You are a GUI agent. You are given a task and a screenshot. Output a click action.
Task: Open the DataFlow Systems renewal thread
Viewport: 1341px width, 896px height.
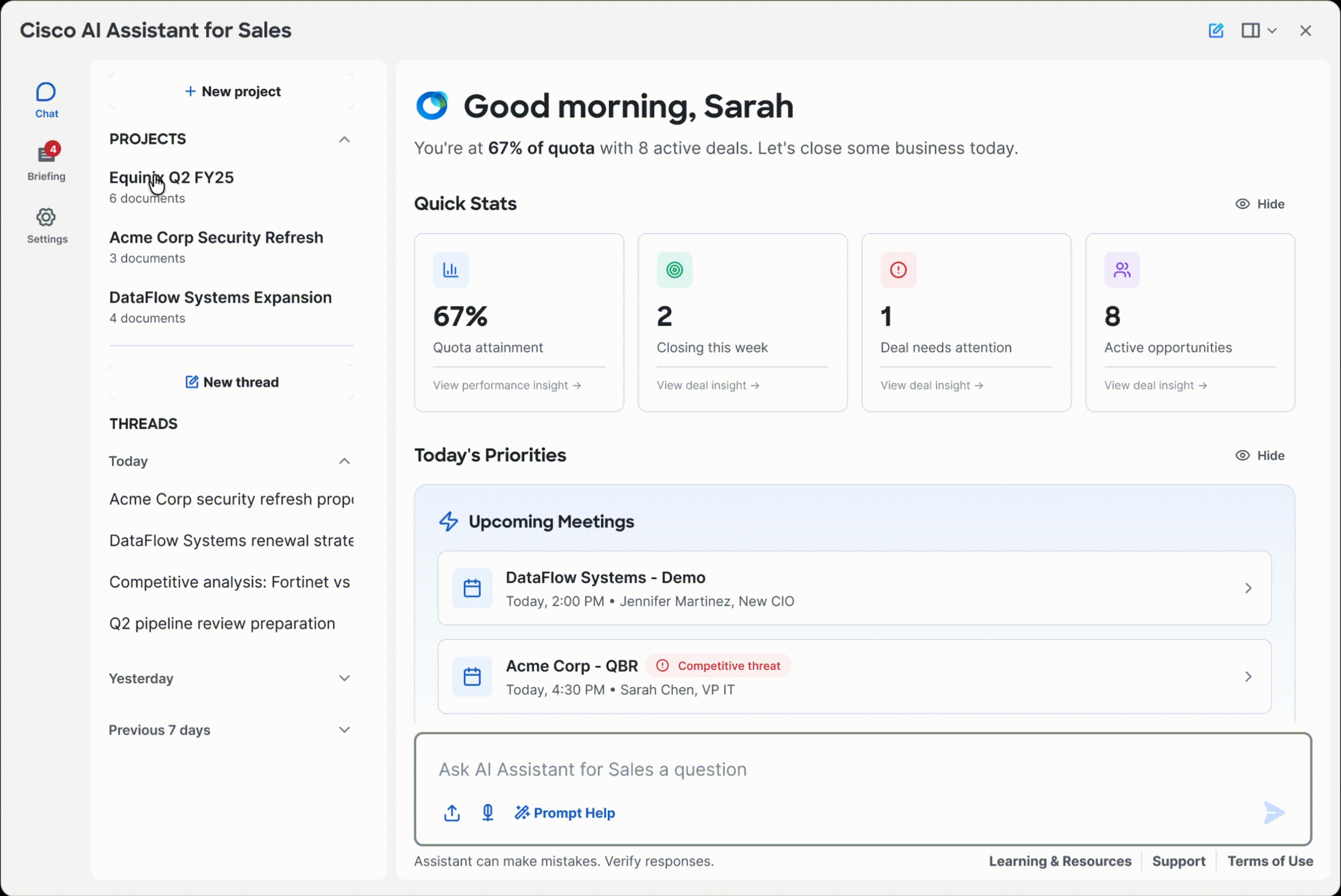(x=232, y=541)
